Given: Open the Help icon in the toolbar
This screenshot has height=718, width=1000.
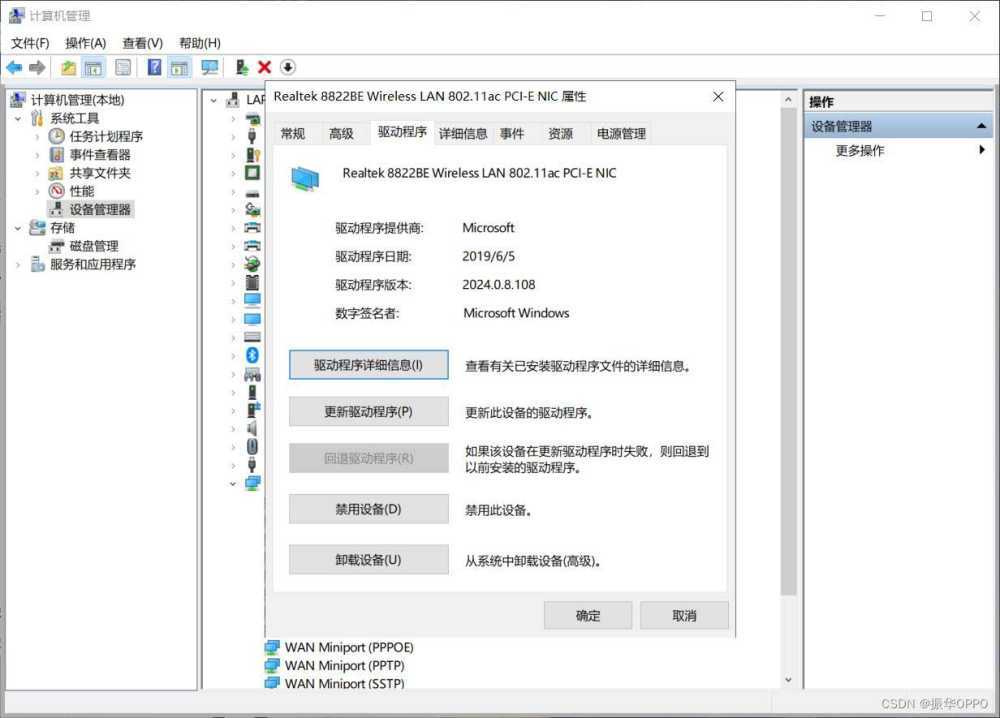Looking at the screenshot, I should pos(155,67).
